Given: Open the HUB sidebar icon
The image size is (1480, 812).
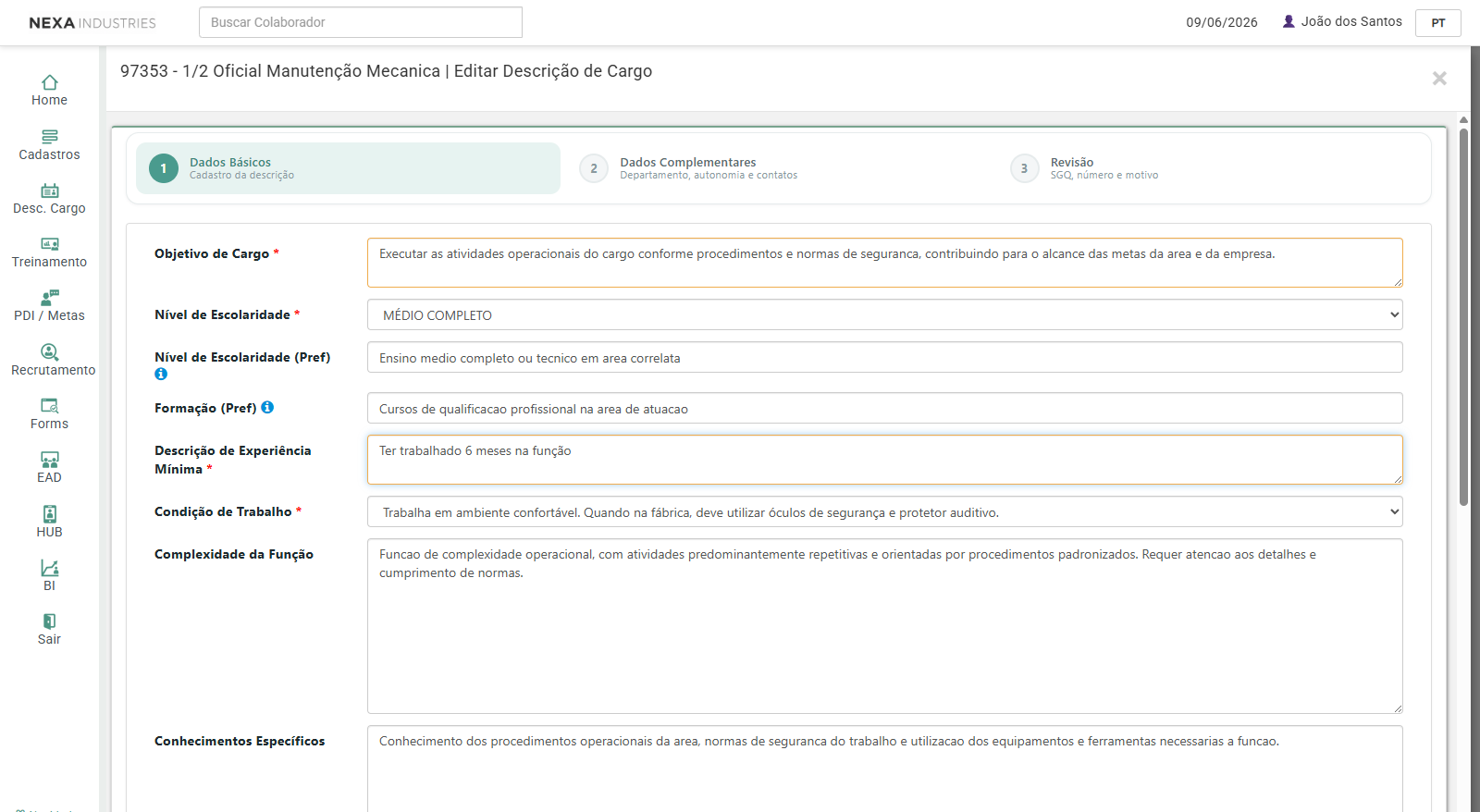Looking at the screenshot, I should pos(50,514).
